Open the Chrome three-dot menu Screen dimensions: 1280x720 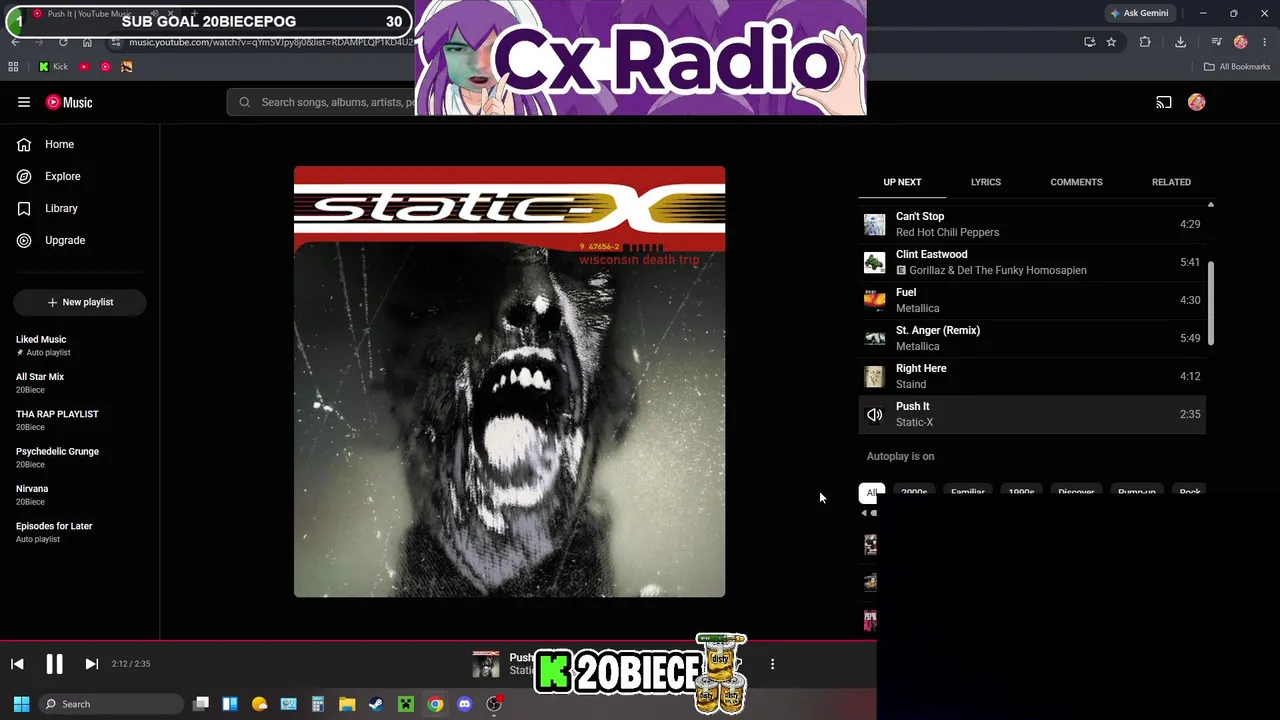(x=1266, y=42)
